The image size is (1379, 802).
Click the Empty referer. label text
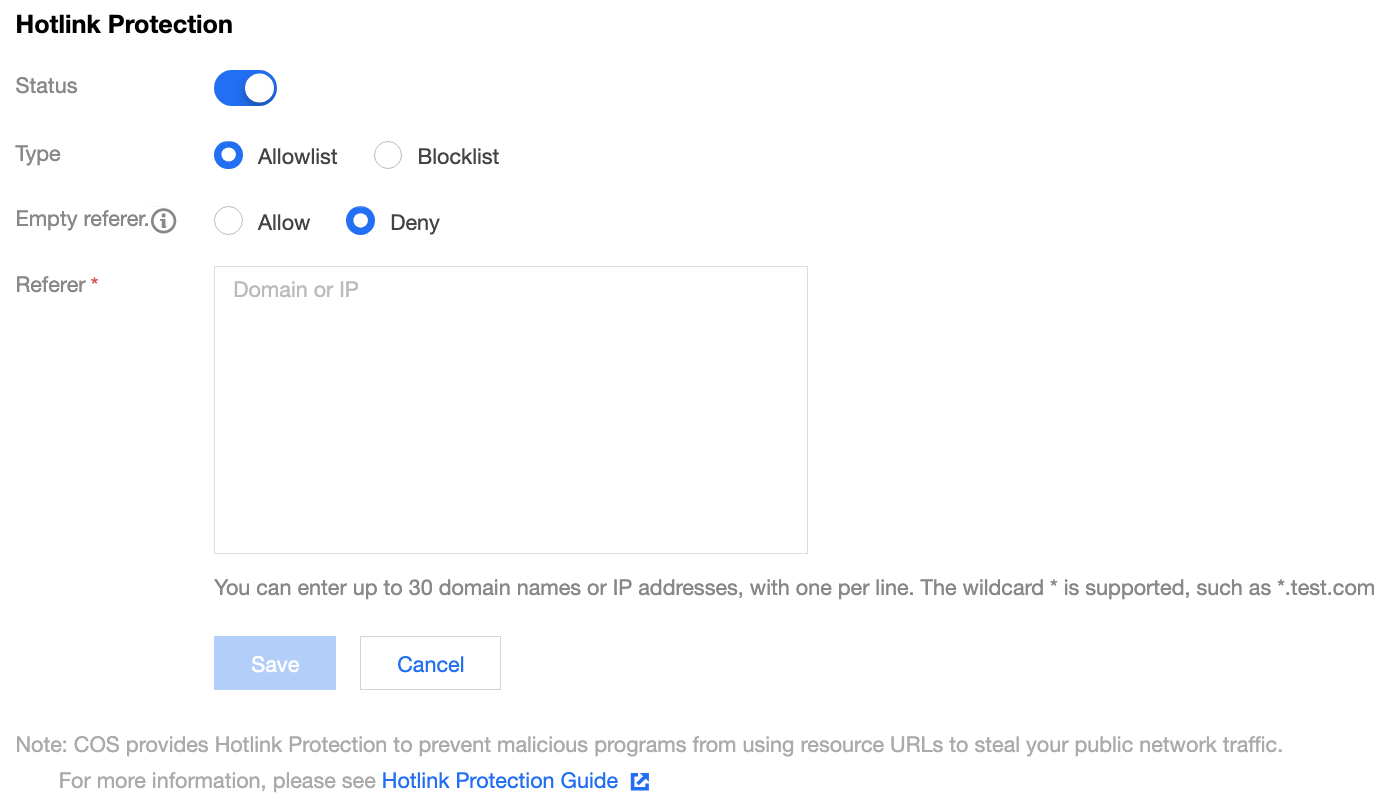(82, 220)
